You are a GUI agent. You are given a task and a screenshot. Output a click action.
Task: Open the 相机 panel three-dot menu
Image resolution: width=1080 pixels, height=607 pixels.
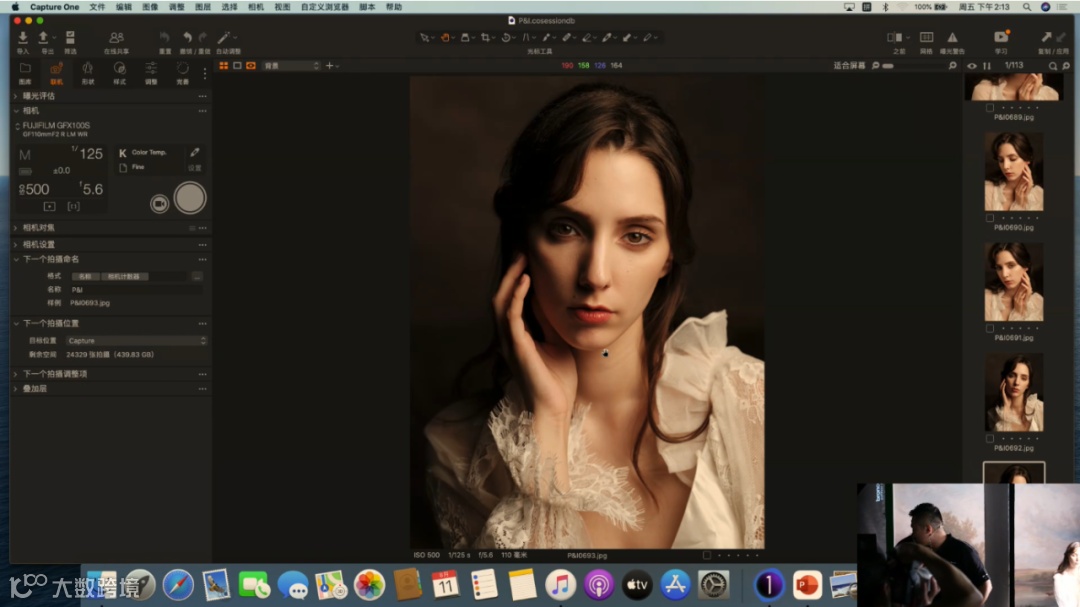[x=202, y=110]
